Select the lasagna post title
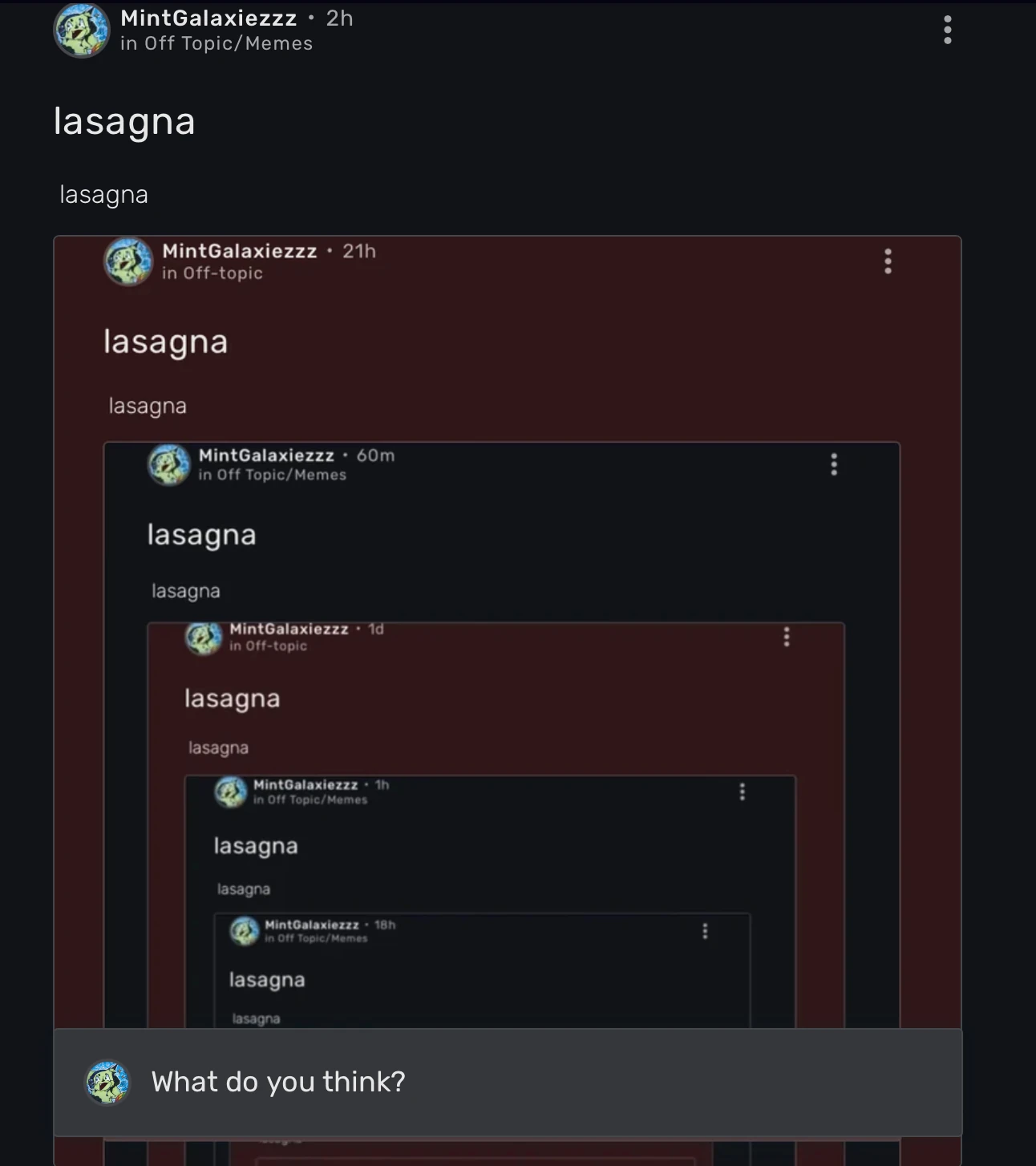 (125, 121)
